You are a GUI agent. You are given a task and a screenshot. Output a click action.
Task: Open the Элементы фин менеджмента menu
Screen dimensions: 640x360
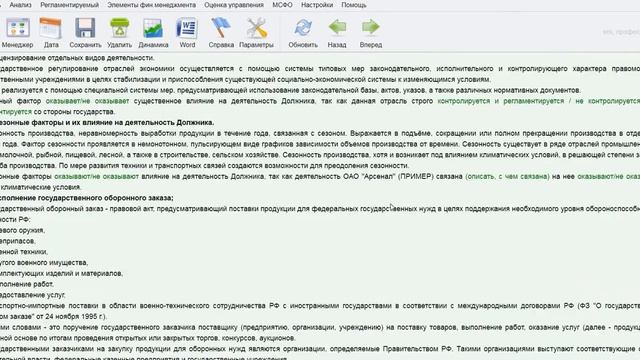coord(151,5)
